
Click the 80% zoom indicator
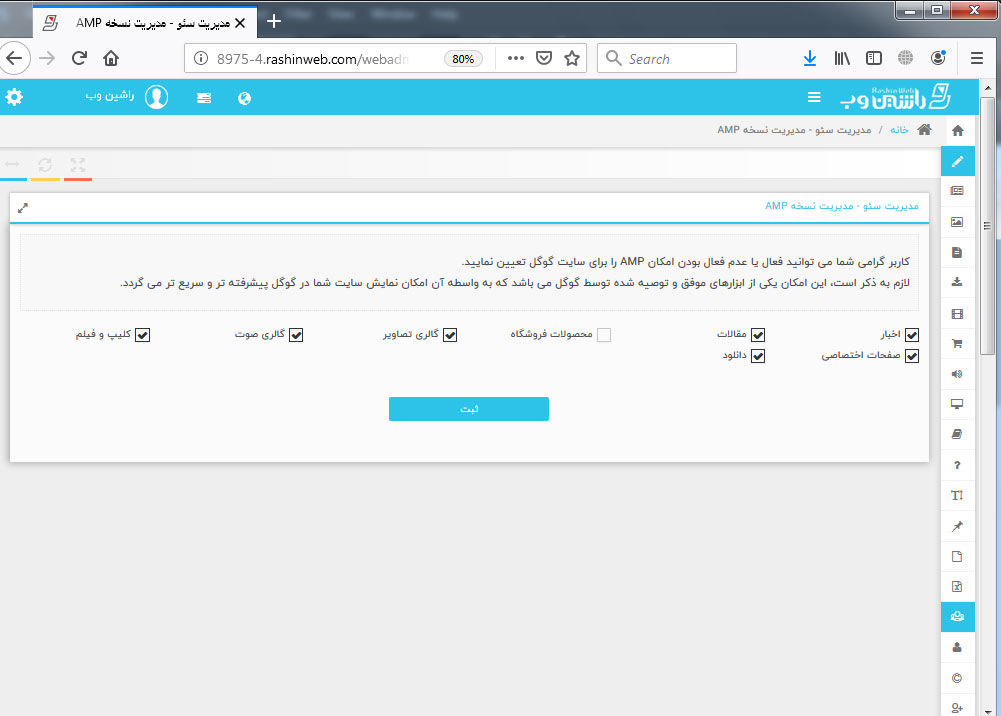click(463, 59)
